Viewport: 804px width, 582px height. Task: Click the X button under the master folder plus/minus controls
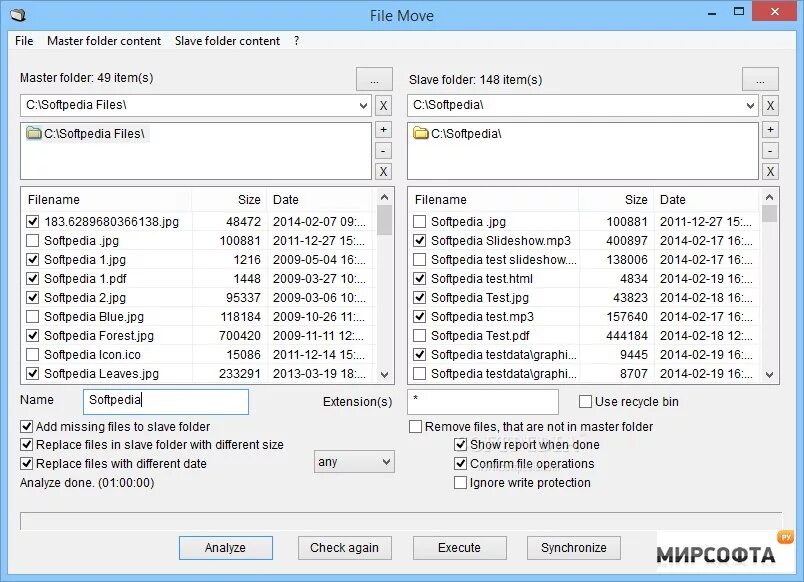point(383,171)
